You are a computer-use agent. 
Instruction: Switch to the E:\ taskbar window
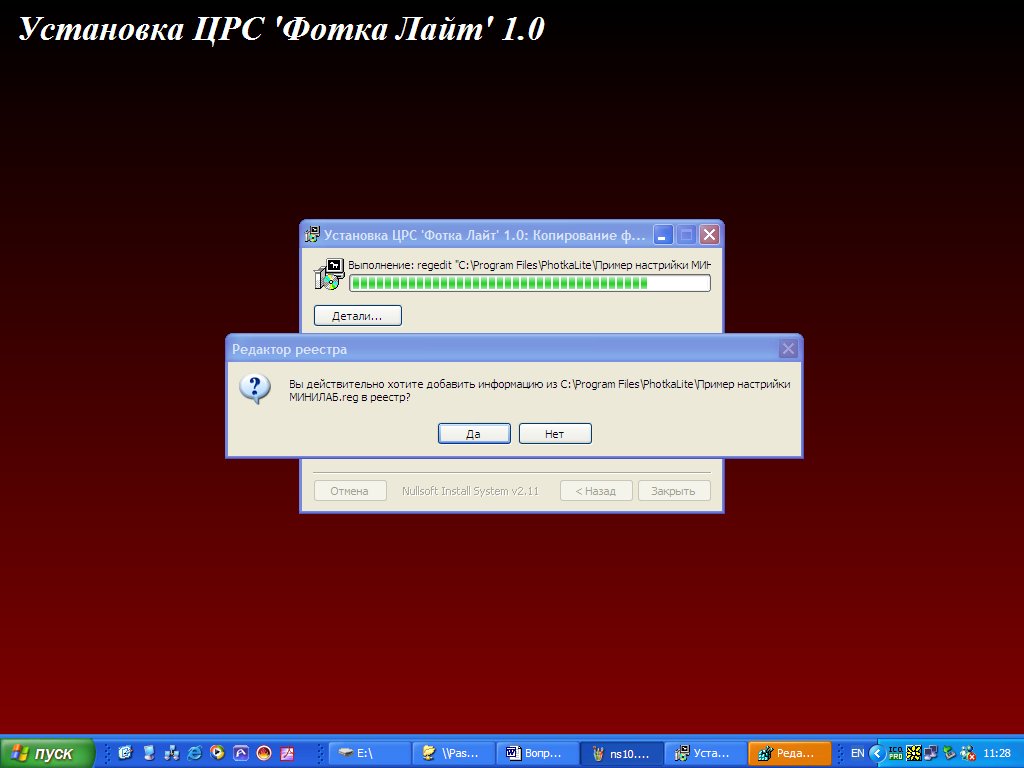tap(370, 753)
